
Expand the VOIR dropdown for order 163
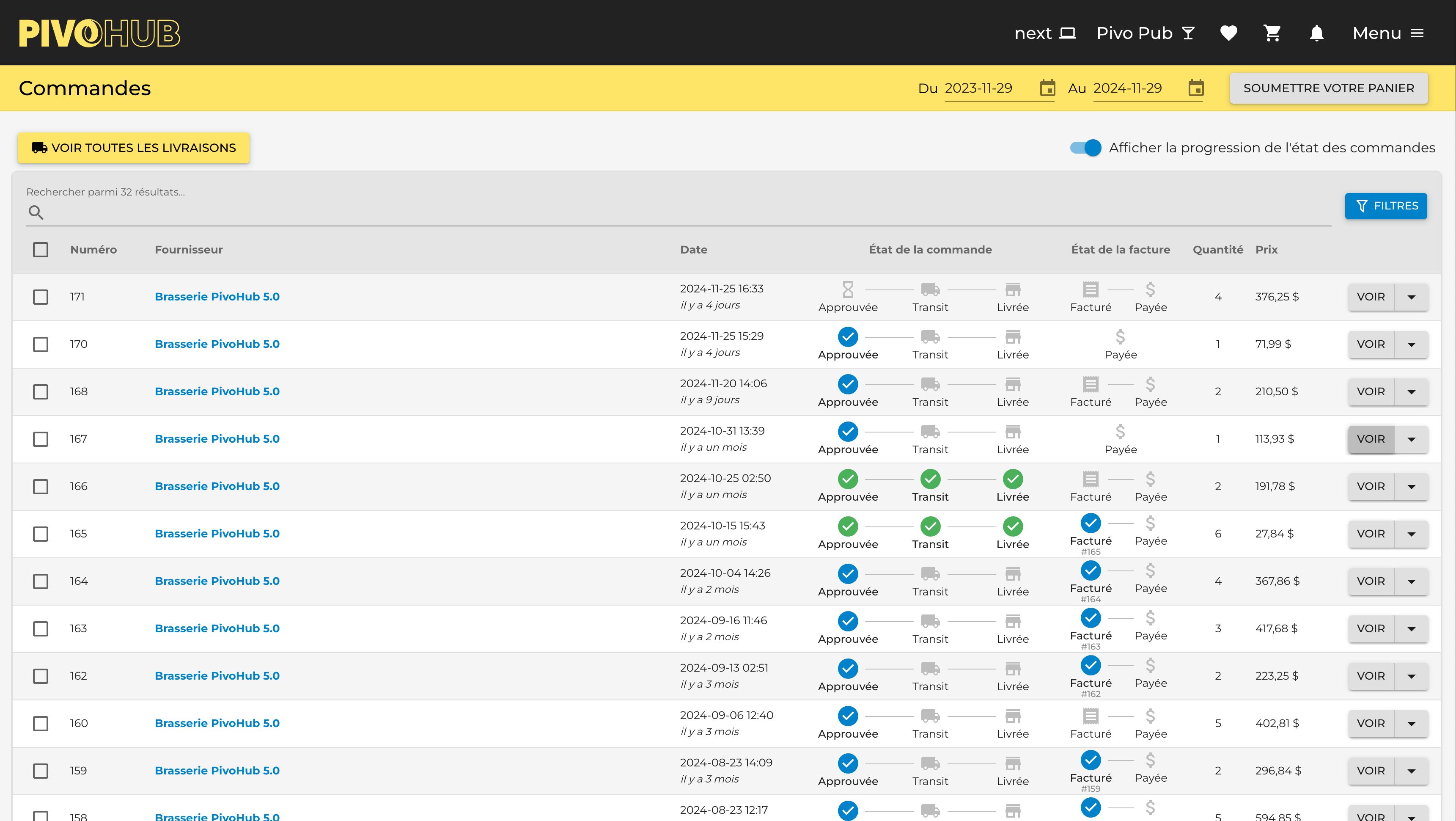click(x=1411, y=629)
